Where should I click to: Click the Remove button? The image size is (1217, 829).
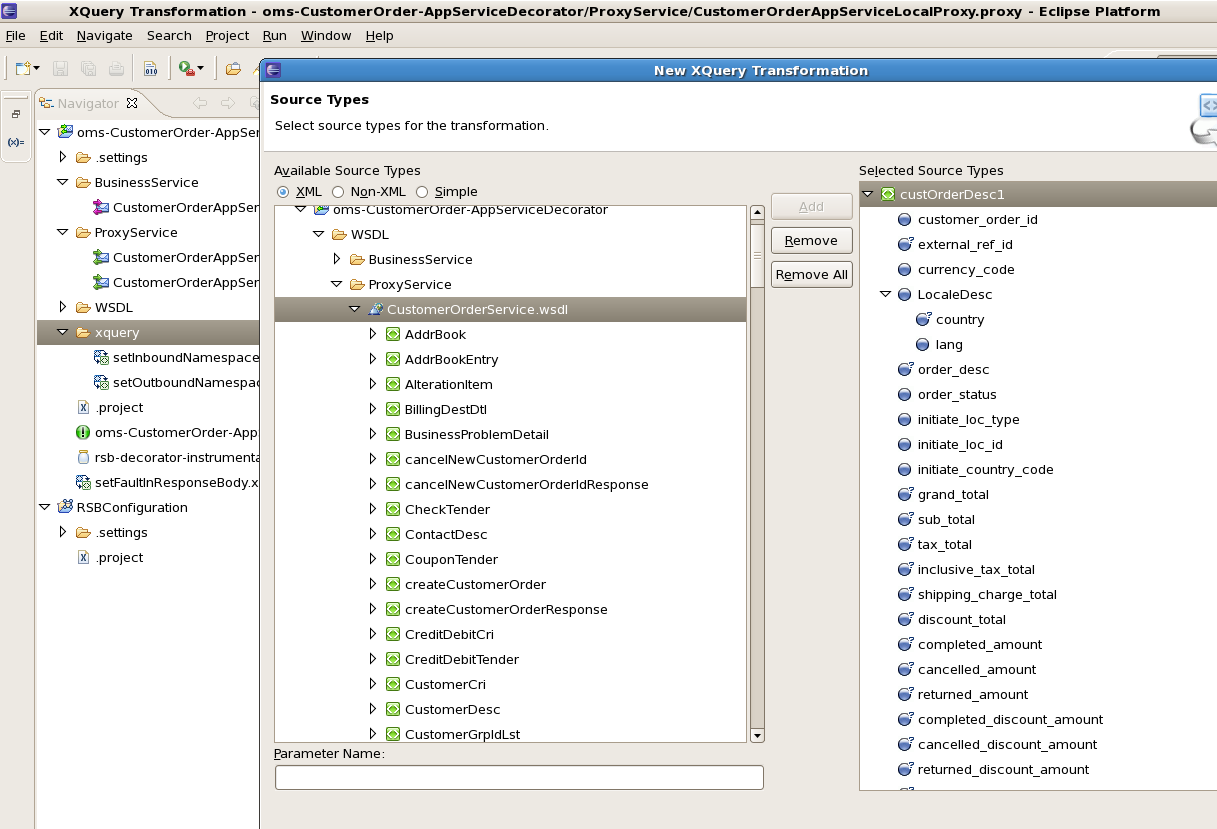[x=811, y=240]
